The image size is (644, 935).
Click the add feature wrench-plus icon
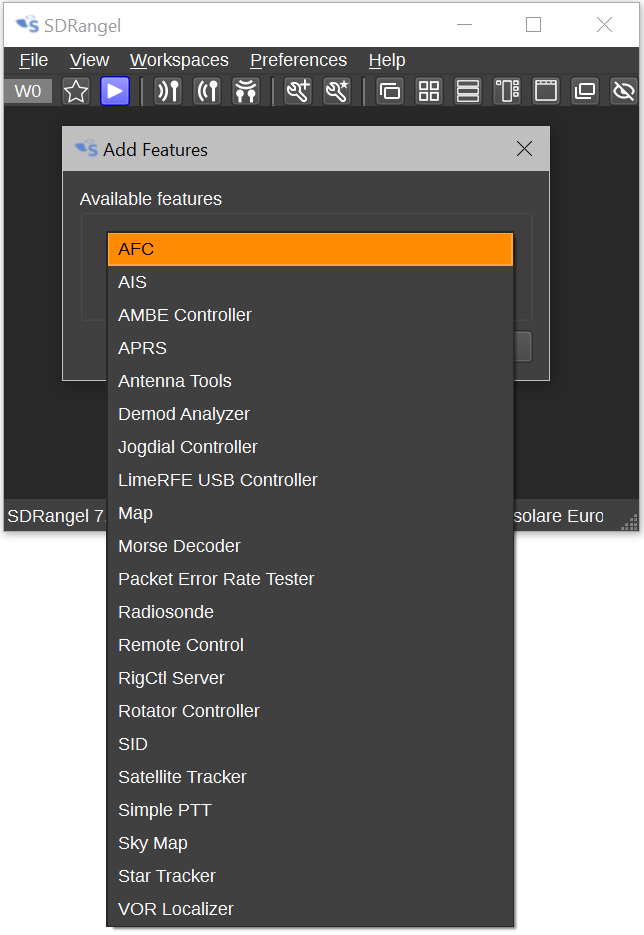coord(298,91)
